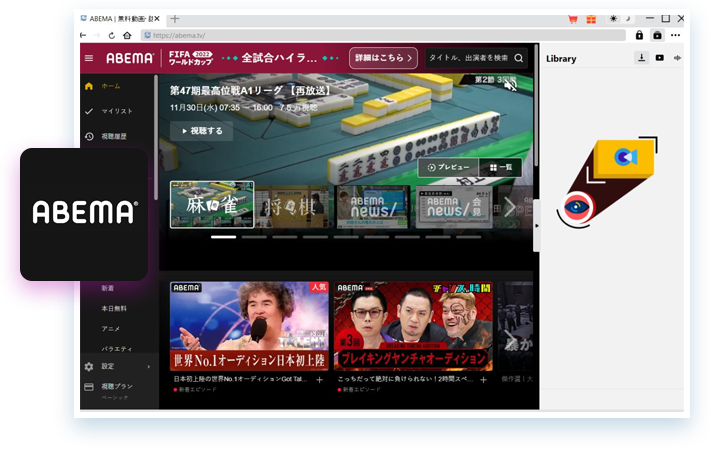Add Got Talent episode to my list
This screenshot has height=453, width=713.
(x=320, y=380)
